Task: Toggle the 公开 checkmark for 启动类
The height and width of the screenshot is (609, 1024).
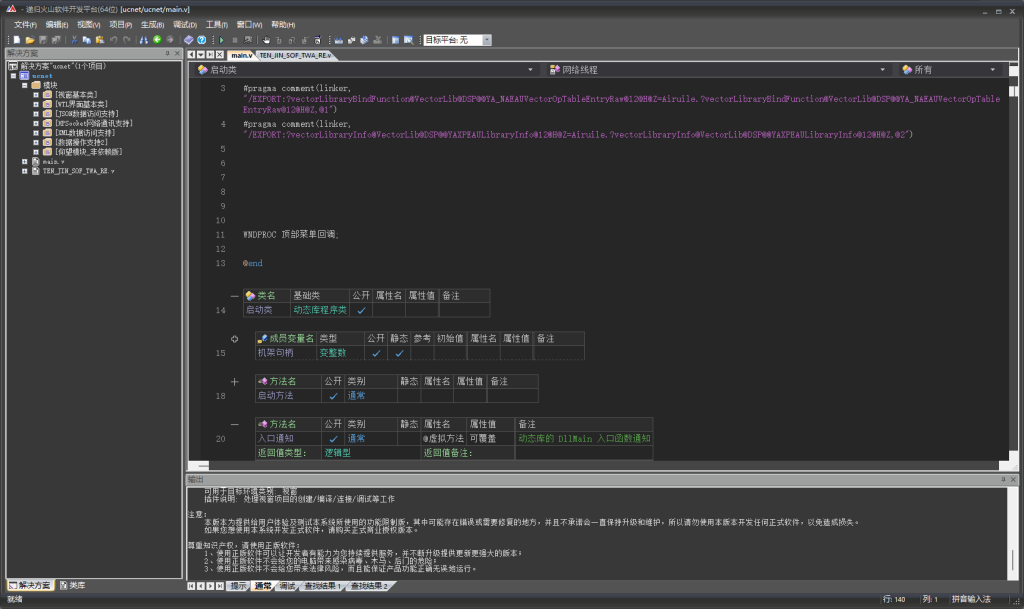Action: (x=361, y=311)
